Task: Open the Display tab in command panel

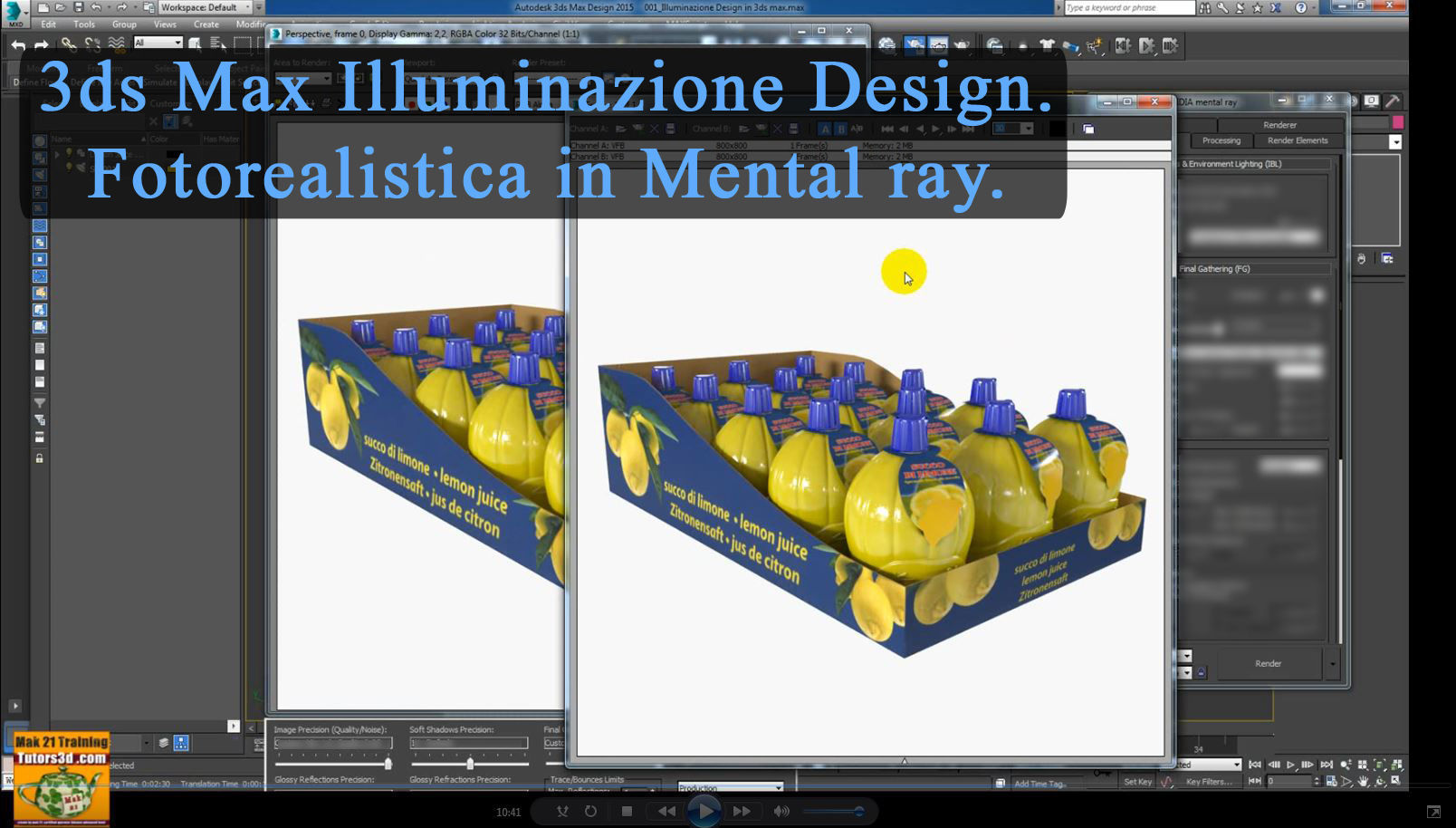Action: 1372,101
